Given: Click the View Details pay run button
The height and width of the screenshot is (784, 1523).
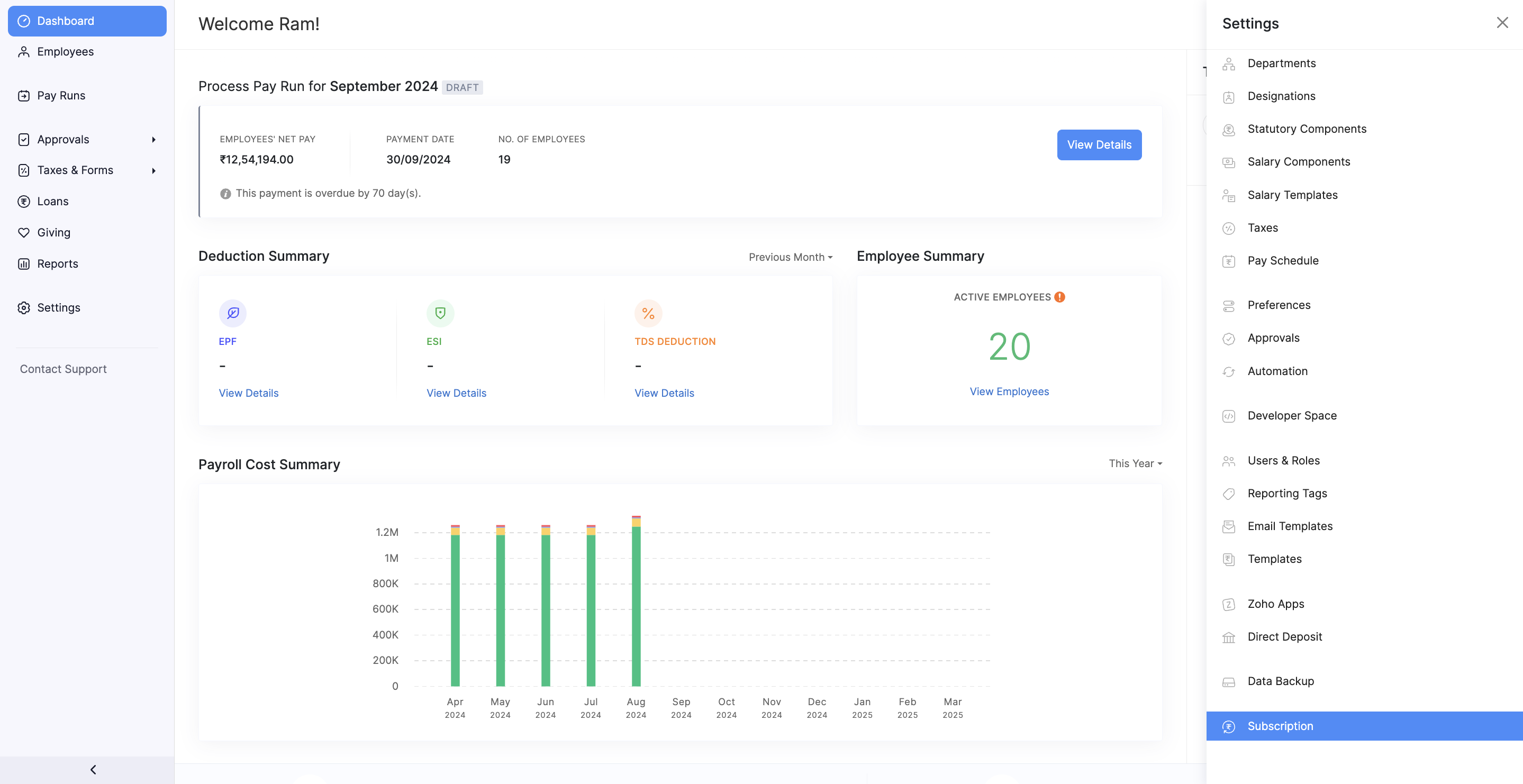Looking at the screenshot, I should (x=1099, y=145).
